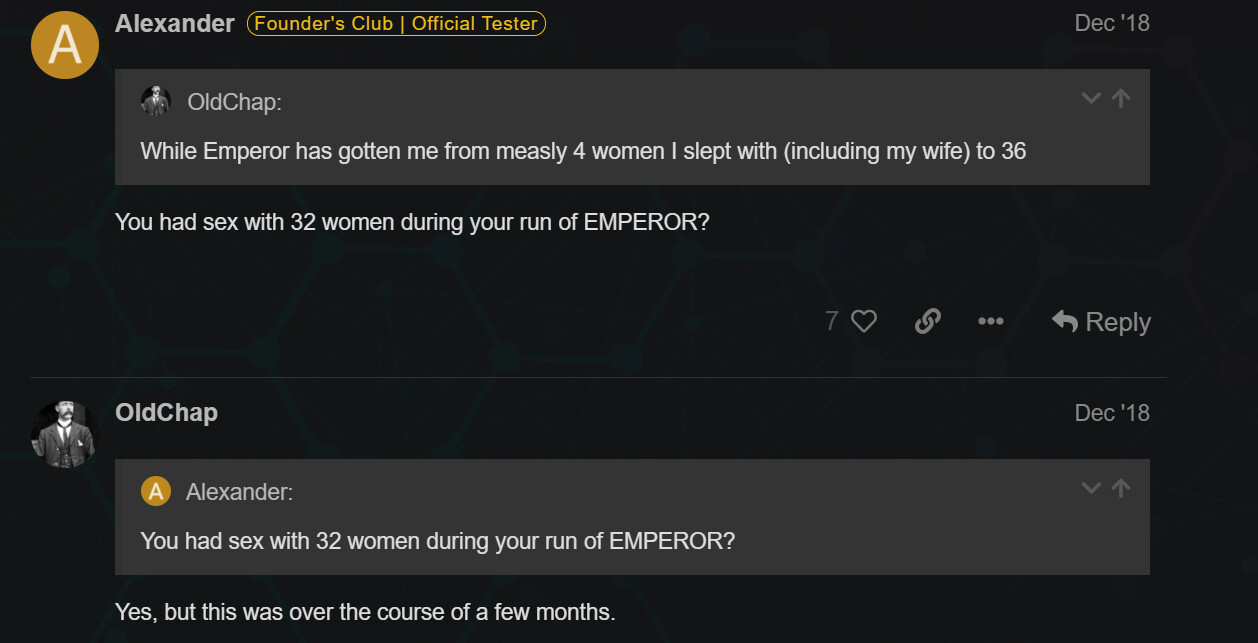
Task: Reply to Alexander's post
Action: (1101, 321)
